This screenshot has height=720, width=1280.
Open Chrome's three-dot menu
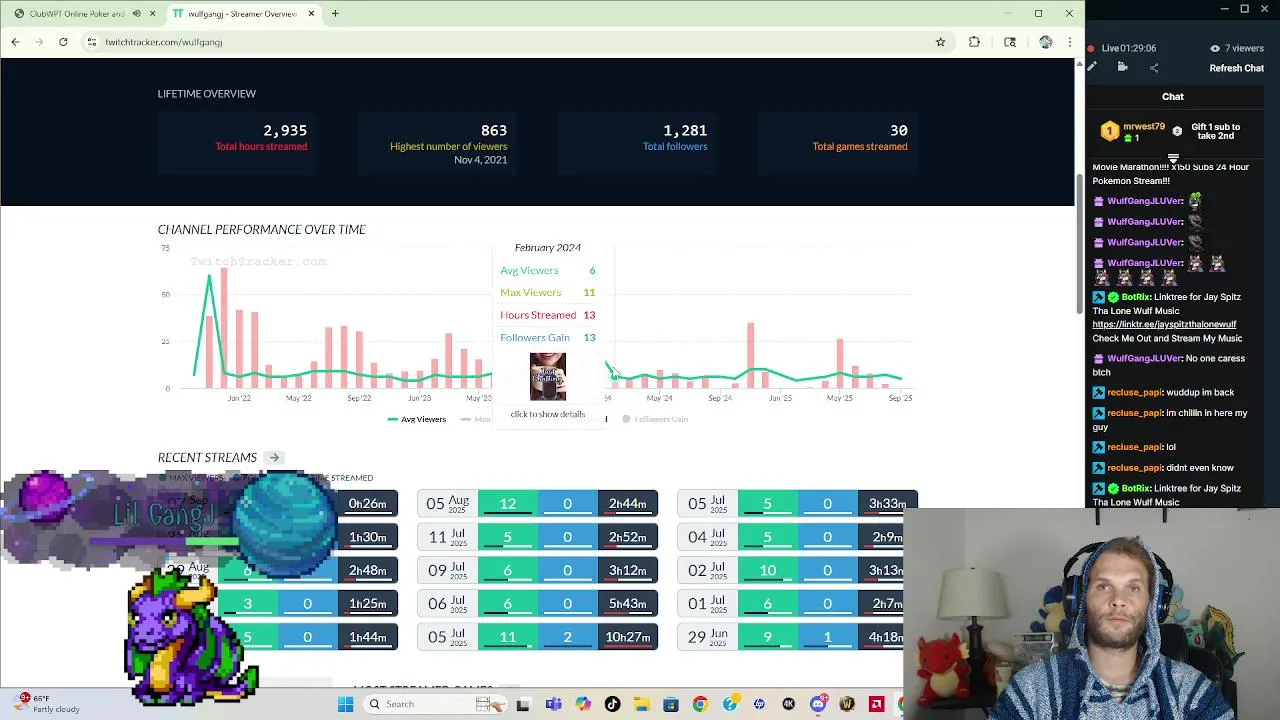[1069, 42]
